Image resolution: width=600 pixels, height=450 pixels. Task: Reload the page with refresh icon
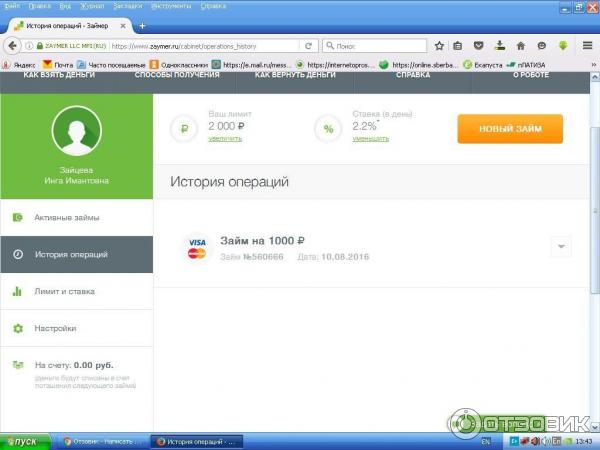pos(308,45)
